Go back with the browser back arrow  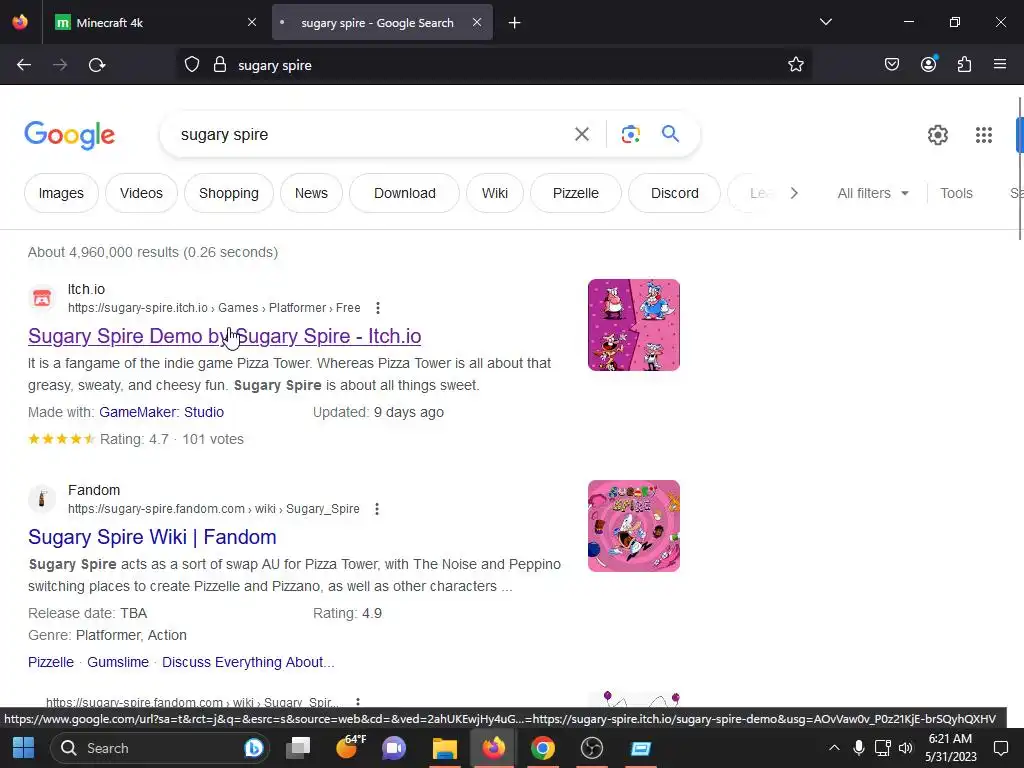pos(24,65)
